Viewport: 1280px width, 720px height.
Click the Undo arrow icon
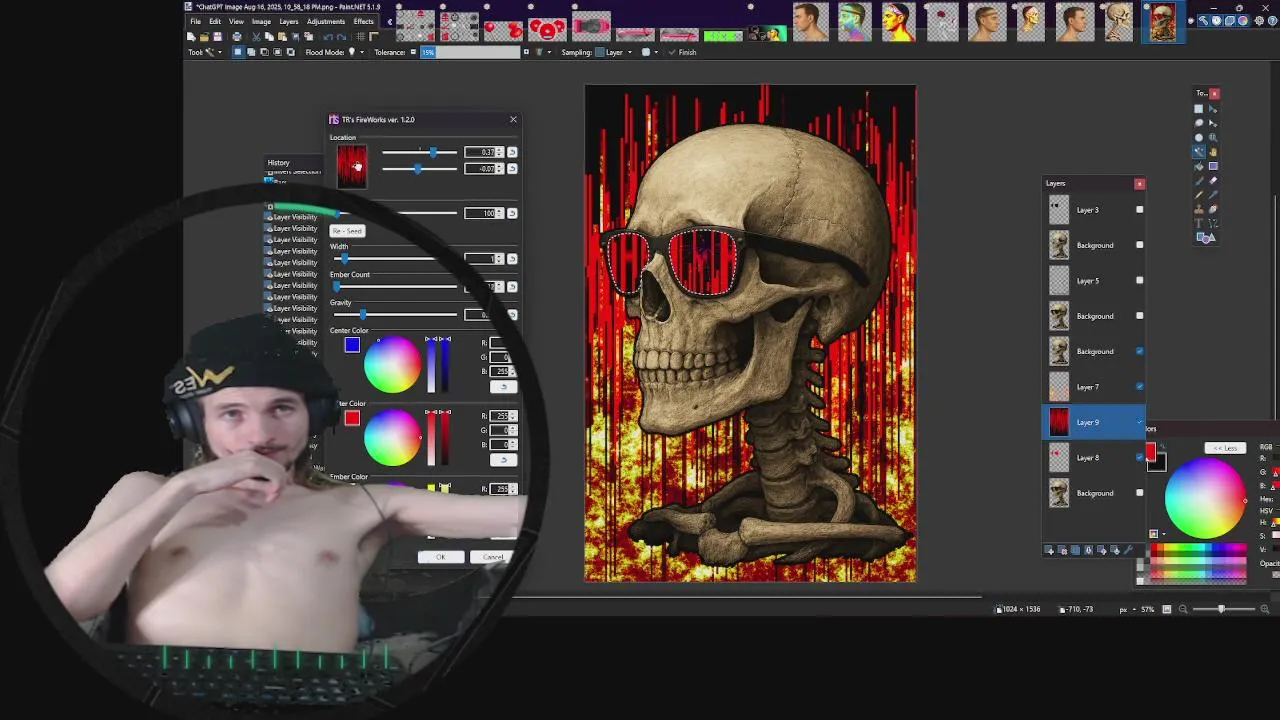point(328,37)
